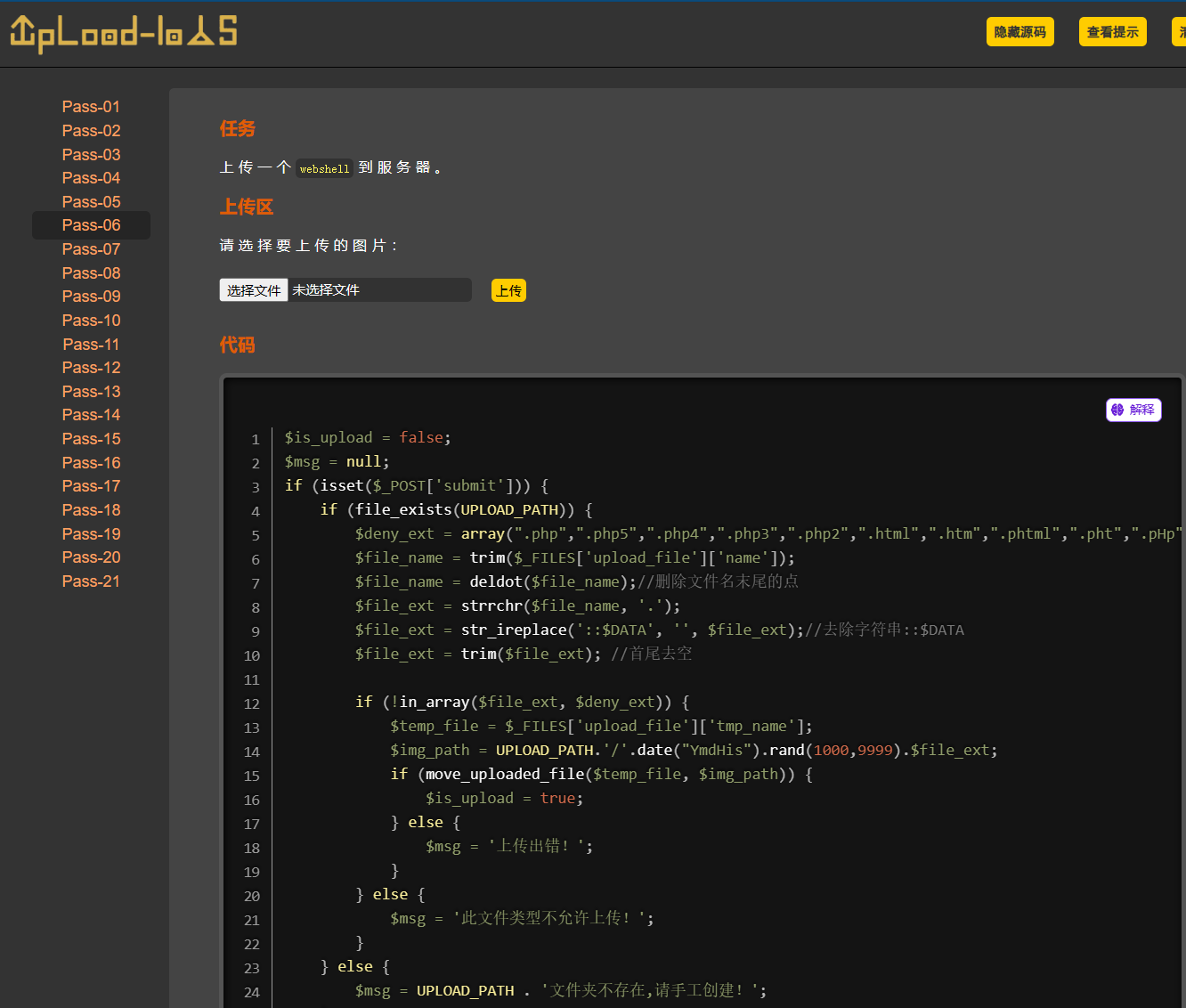Go to the last level Pass-21

click(91, 581)
